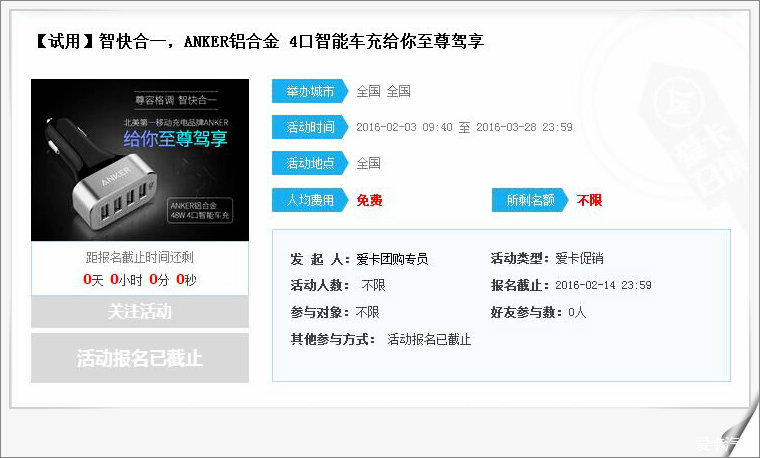The width and height of the screenshot is (760, 458).
Task: Click the date range 2016-02-03 09:40 至 2016-03-28
Action: [464, 127]
